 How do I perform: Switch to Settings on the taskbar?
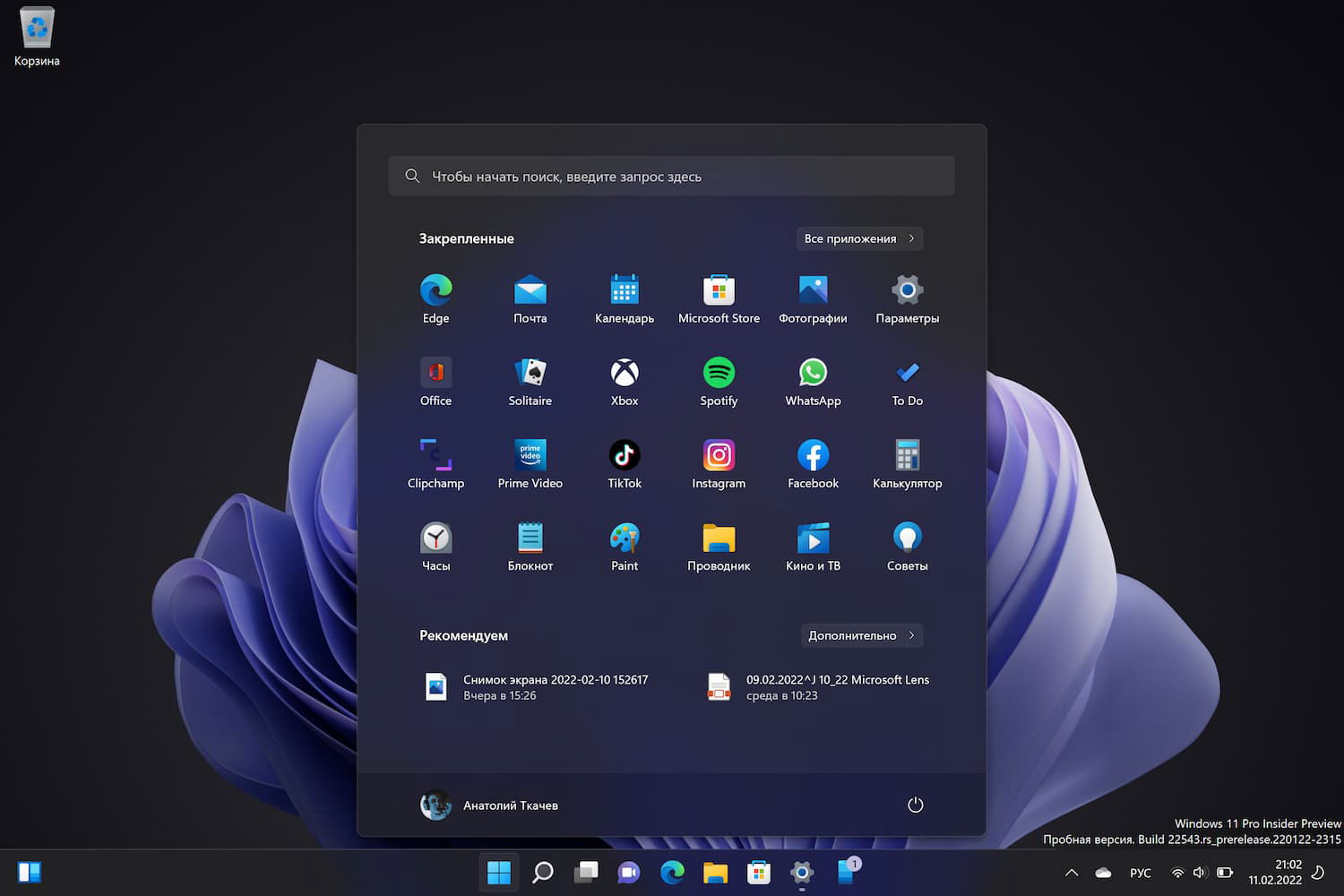[x=802, y=872]
